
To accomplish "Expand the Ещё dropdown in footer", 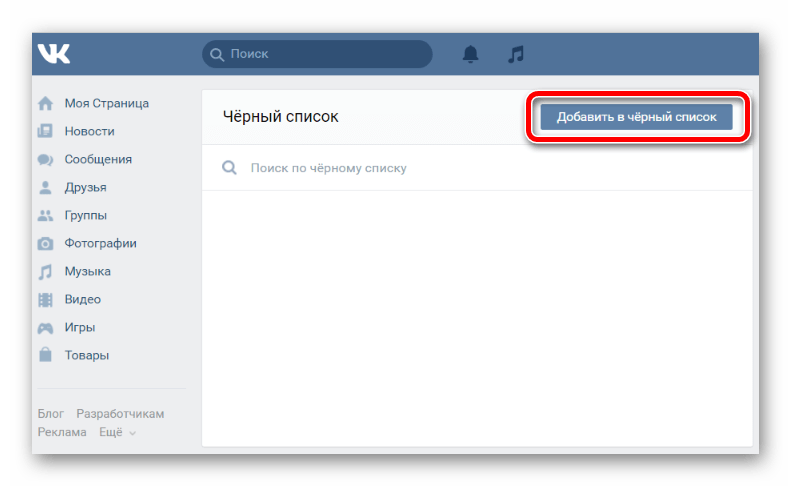I will tap(117, 432).
